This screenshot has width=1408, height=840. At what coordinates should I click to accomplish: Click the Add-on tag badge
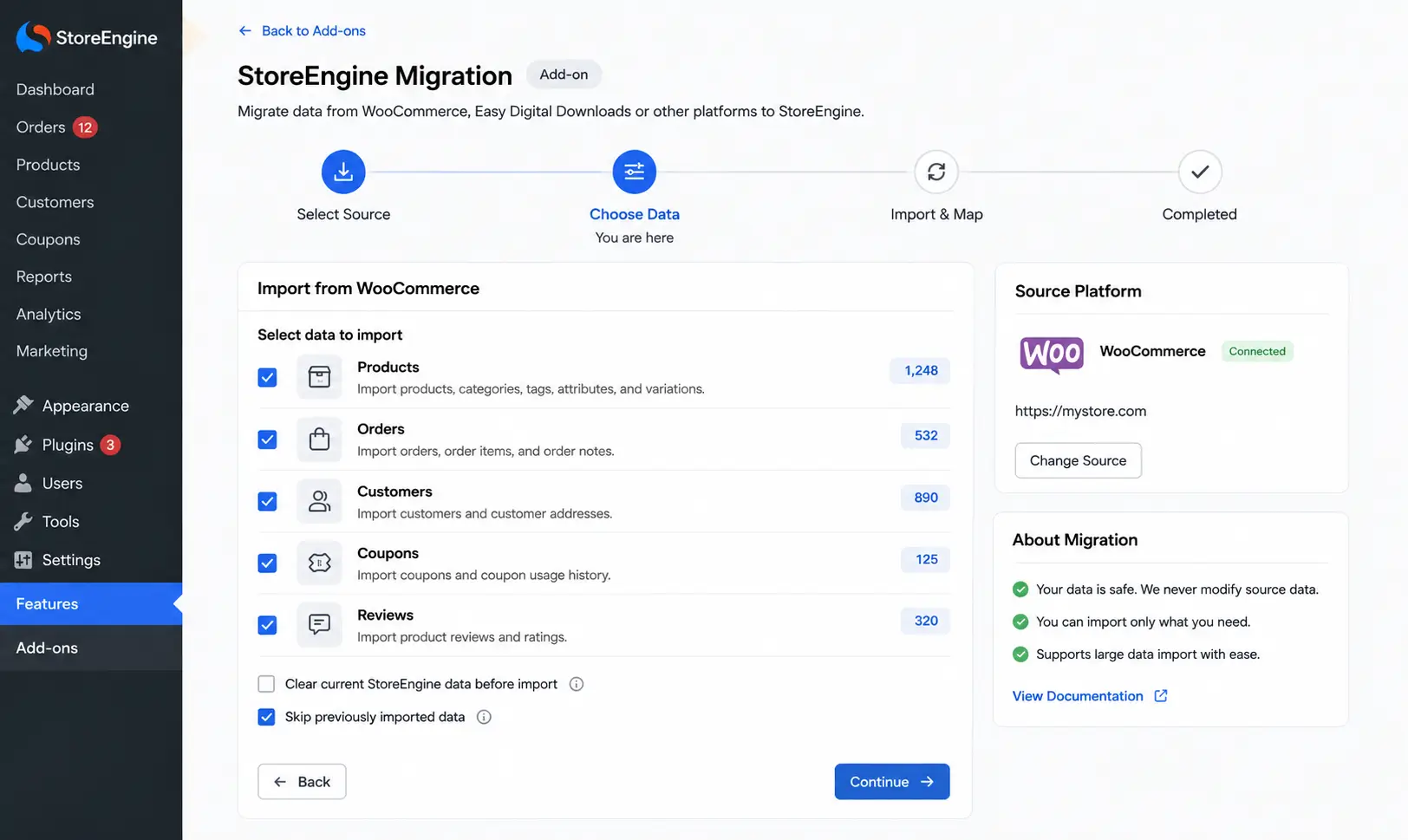[564, 75]
